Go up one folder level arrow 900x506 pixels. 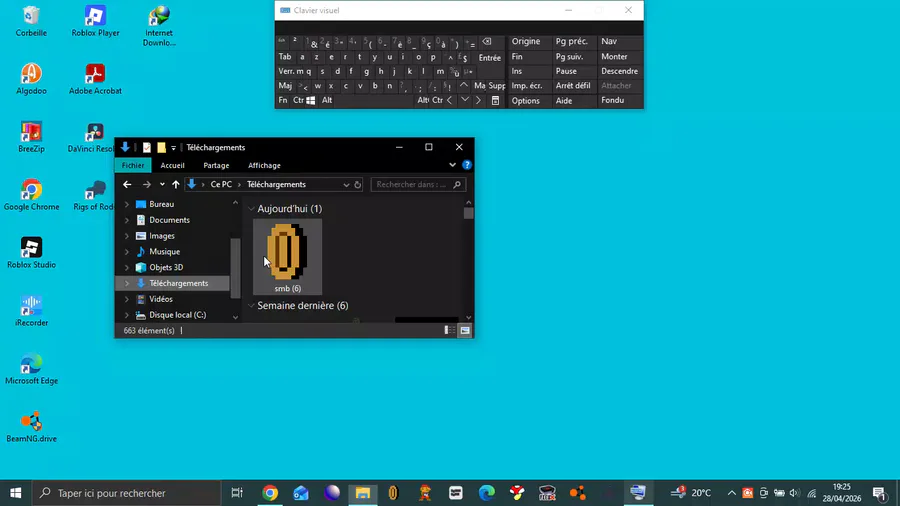pos(176,185)
